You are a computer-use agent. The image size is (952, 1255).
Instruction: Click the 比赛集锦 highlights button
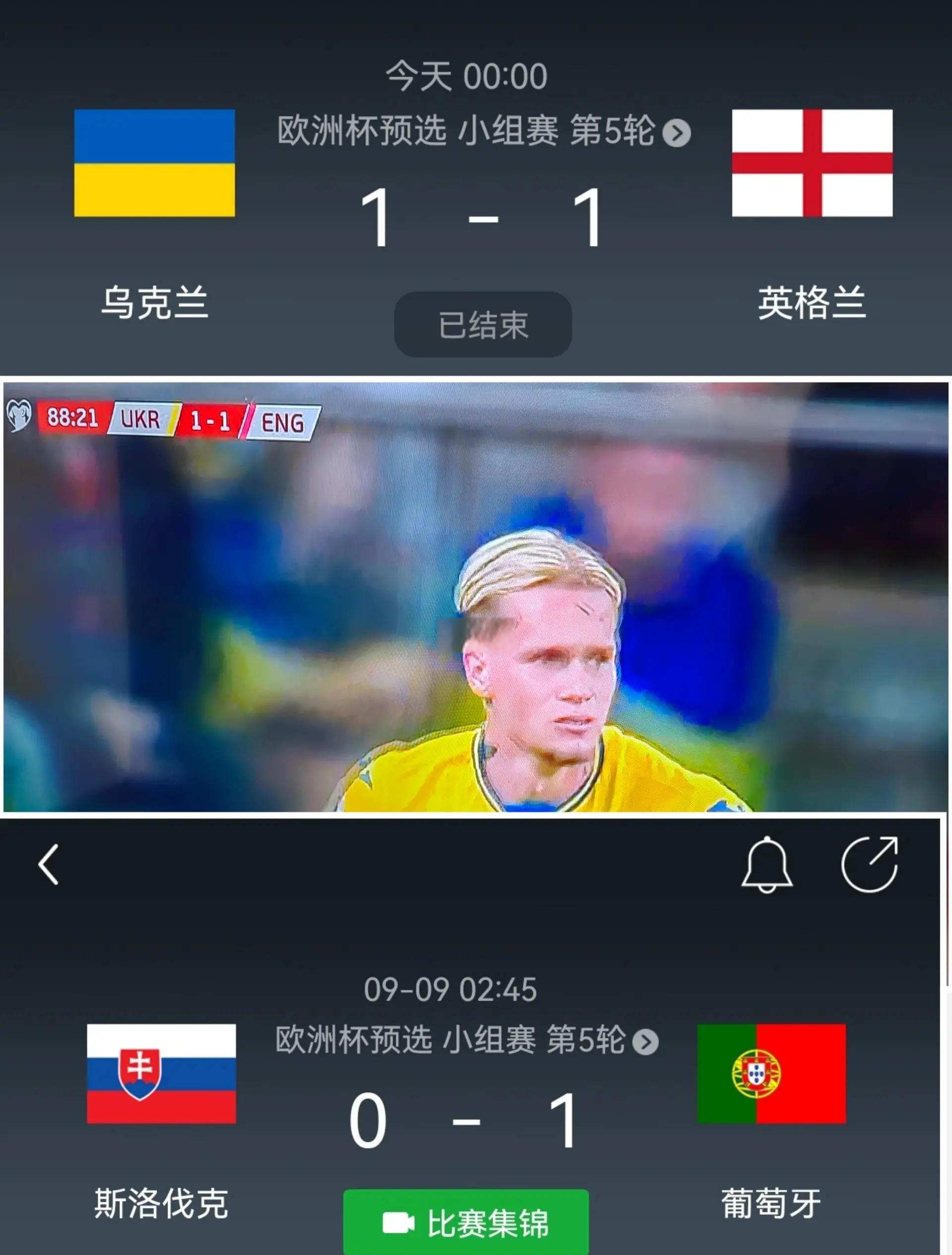point(466,1223)
